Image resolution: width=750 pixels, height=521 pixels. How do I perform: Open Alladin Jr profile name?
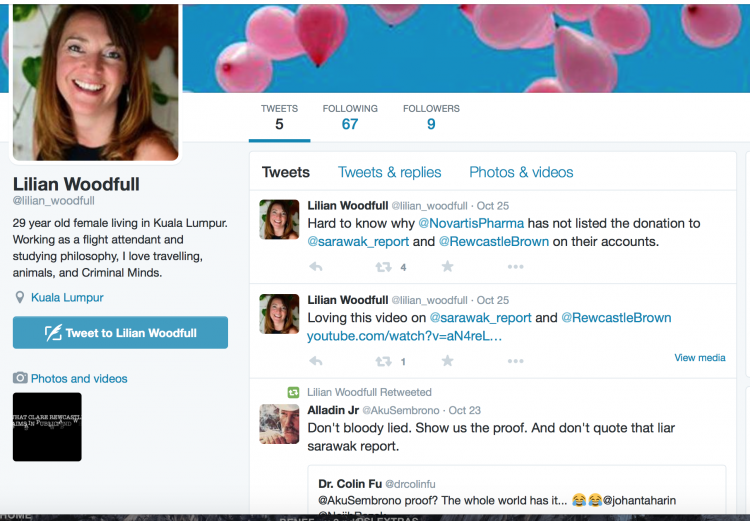(x=333, y=410)
